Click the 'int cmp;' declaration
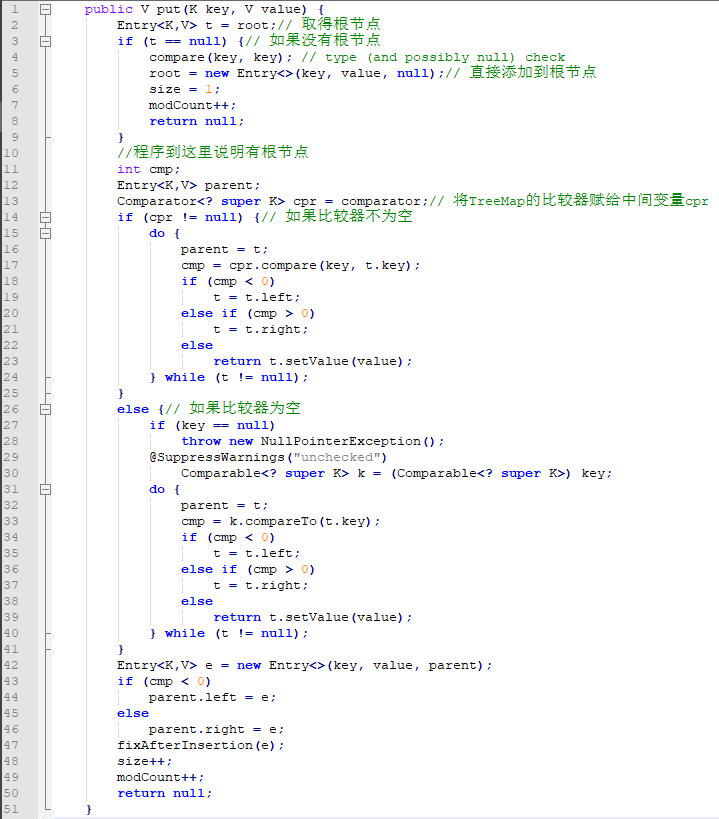Viewport: 719px width, 819px height. point(148,169)
